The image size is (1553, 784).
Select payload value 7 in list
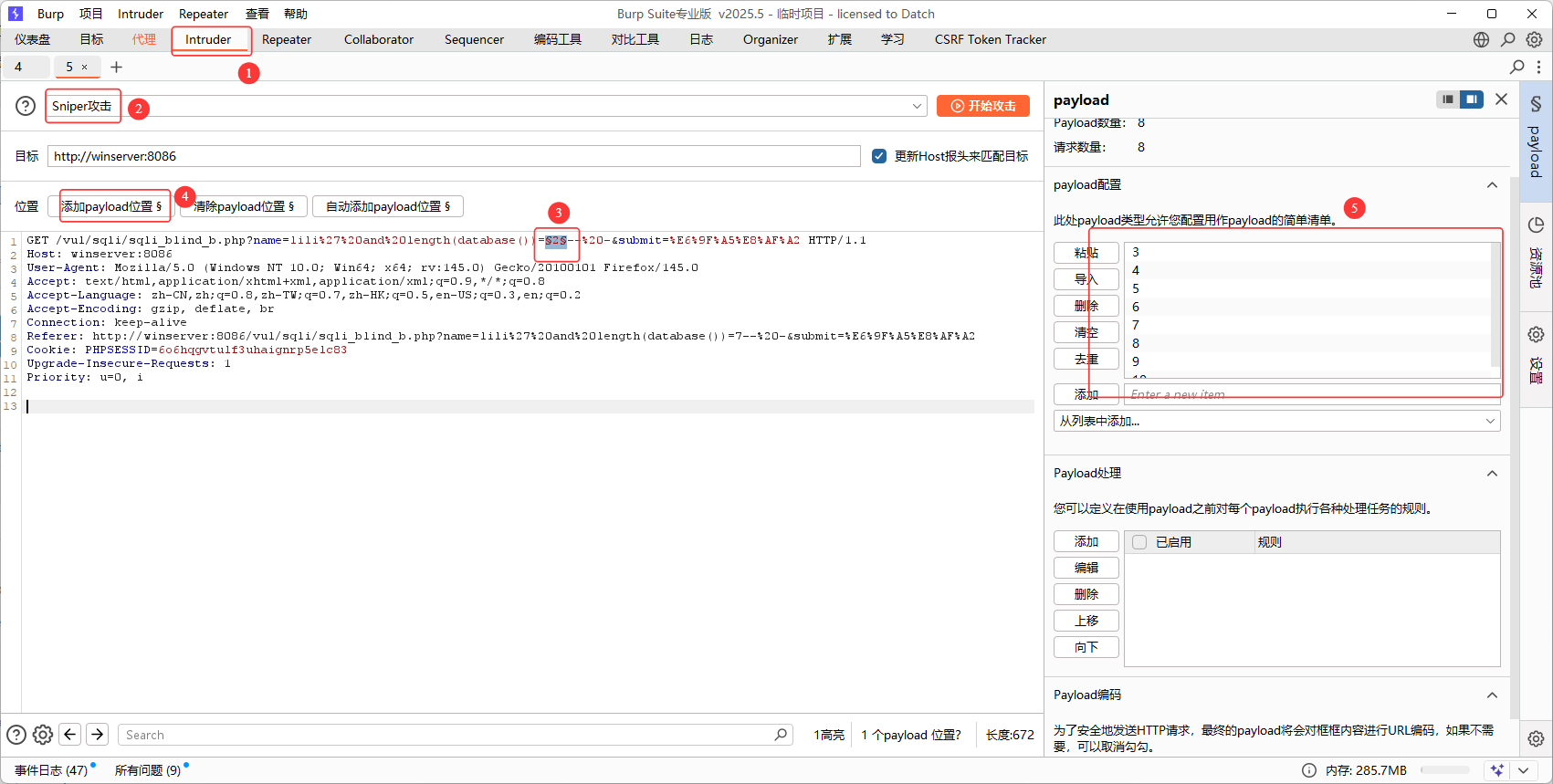pyautogui.click(x=1307, y=325)
